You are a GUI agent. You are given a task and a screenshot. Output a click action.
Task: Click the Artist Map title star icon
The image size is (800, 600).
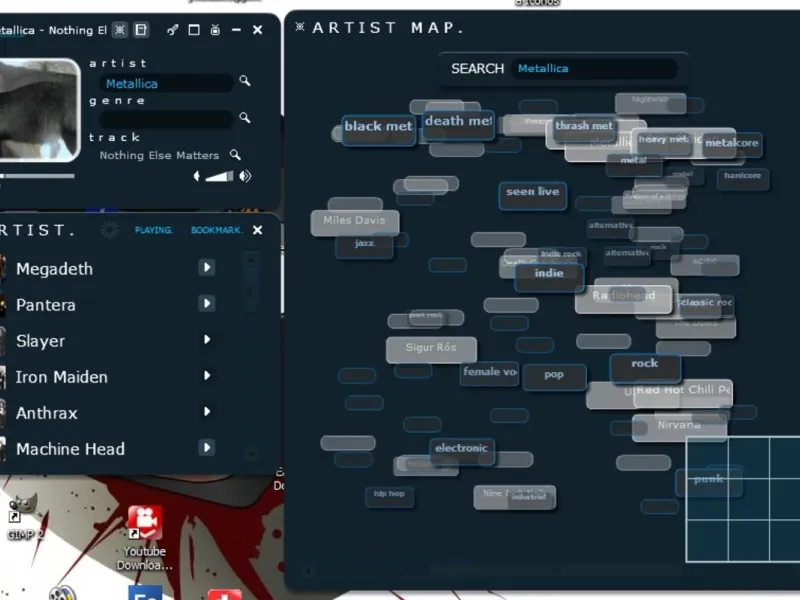(x=300, y=27)
